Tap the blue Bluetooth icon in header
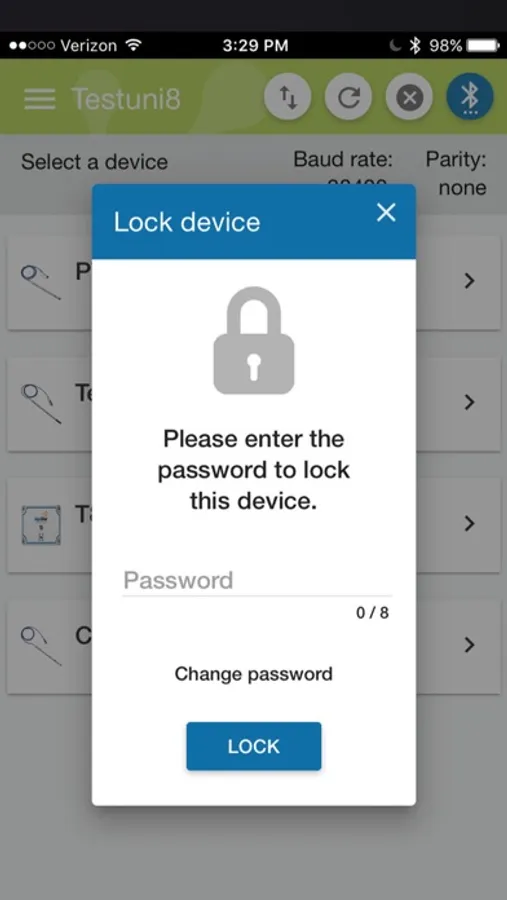The image size is (507, 900). tap(470, 97)
